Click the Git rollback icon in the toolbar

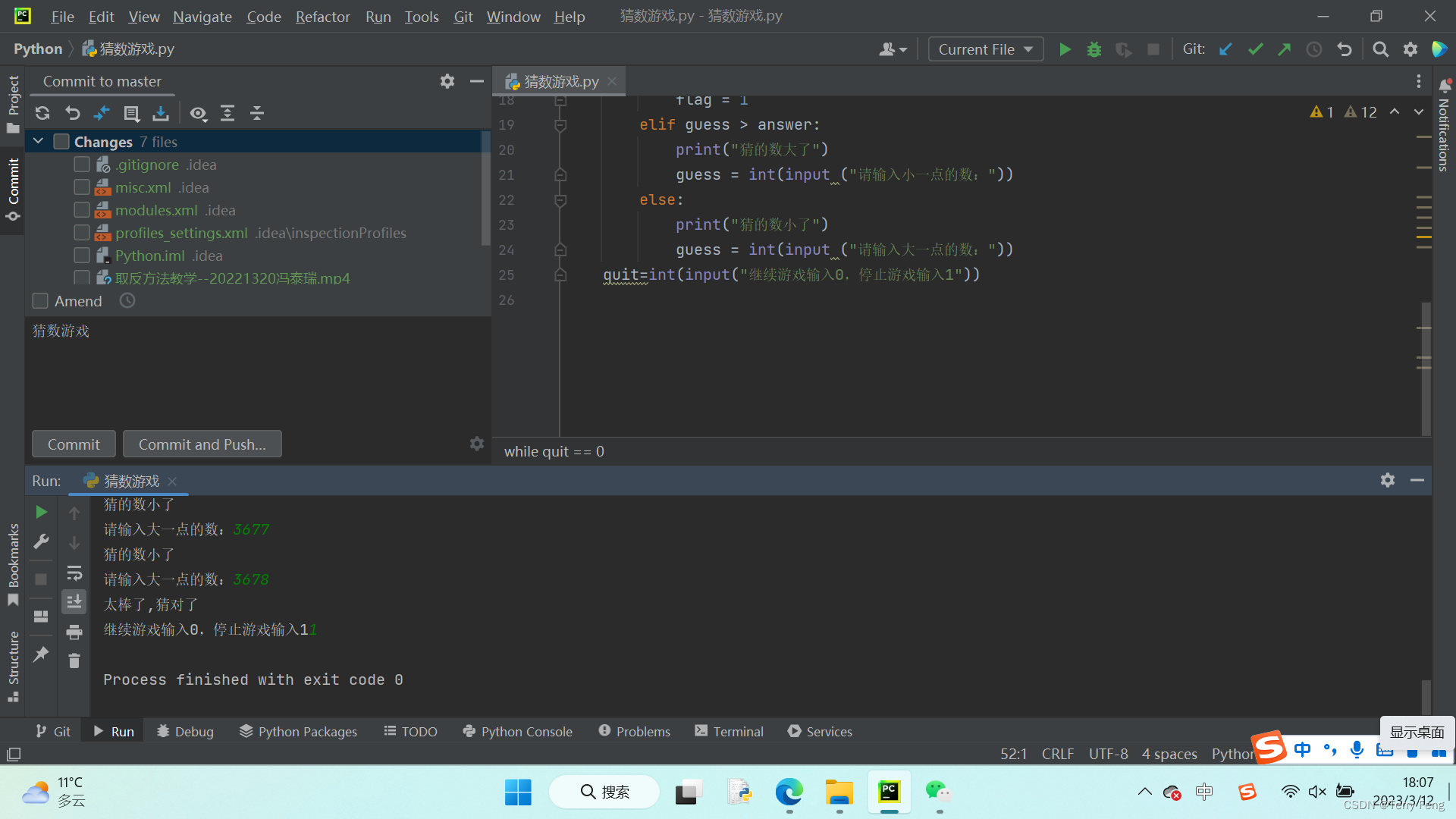coord(1345,49)
